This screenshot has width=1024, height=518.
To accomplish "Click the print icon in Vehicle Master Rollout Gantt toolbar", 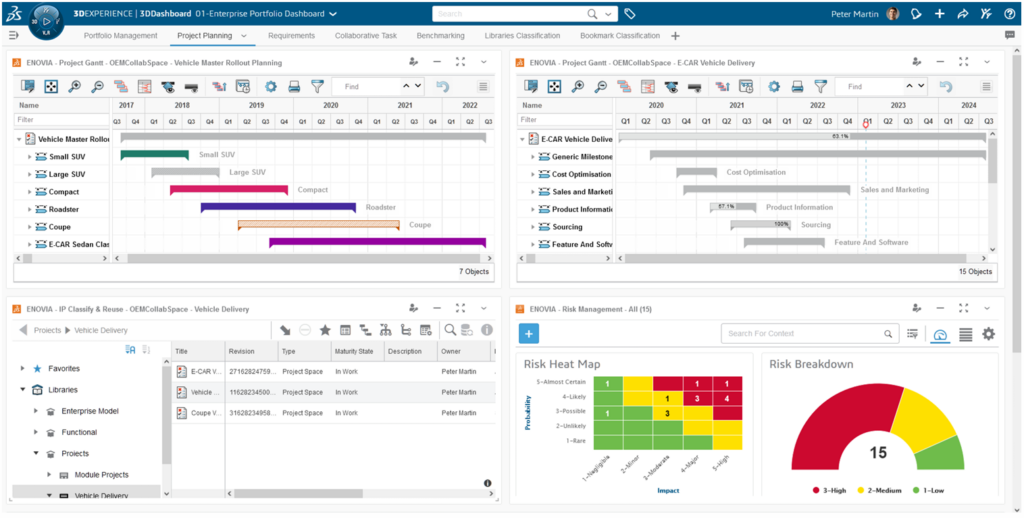I will pyautogui.click(x=294, y=87).
